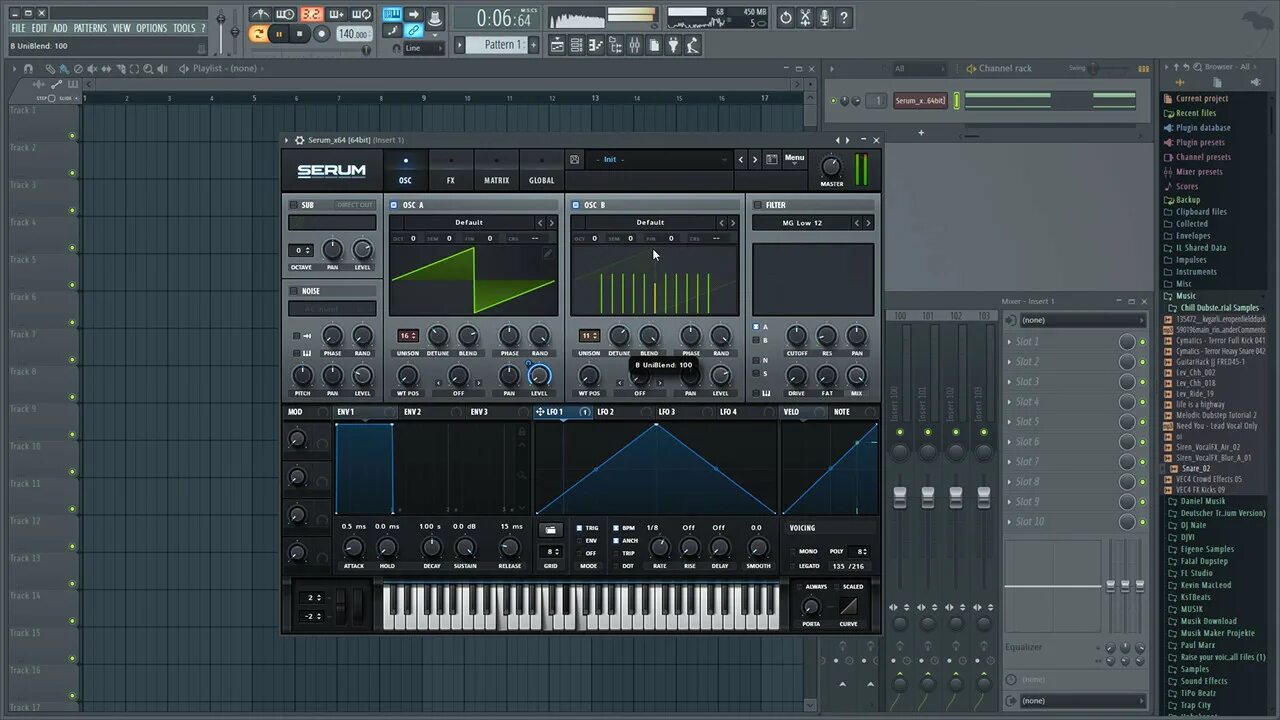Viewport: 1280px width, 720px height.
Task: Open the PATTERNS menu
Action: tap(90, 28)
